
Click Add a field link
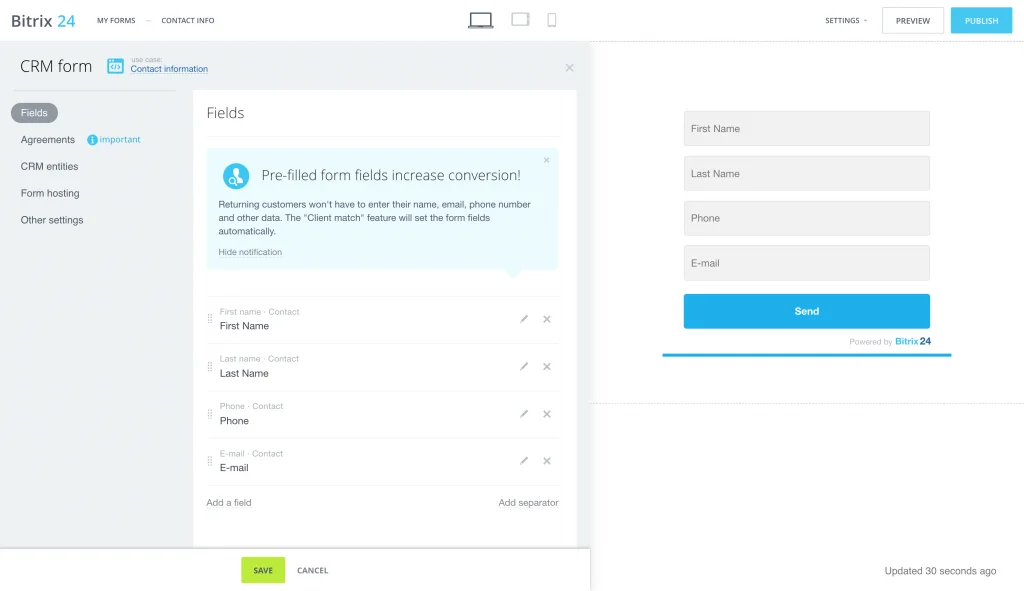tap(229, 503)
